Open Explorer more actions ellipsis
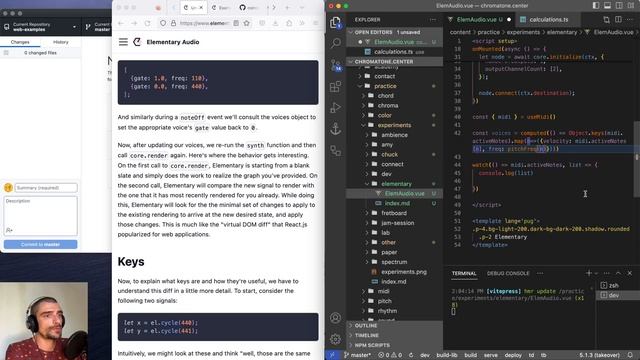The height and width of the screenshot is (360, 640). point(433,20)
